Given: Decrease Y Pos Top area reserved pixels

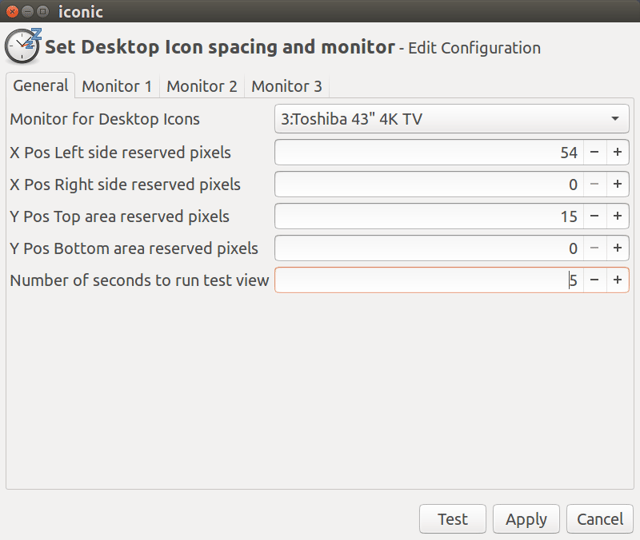Looking at the screenshot, I should (x=595, y=216).
